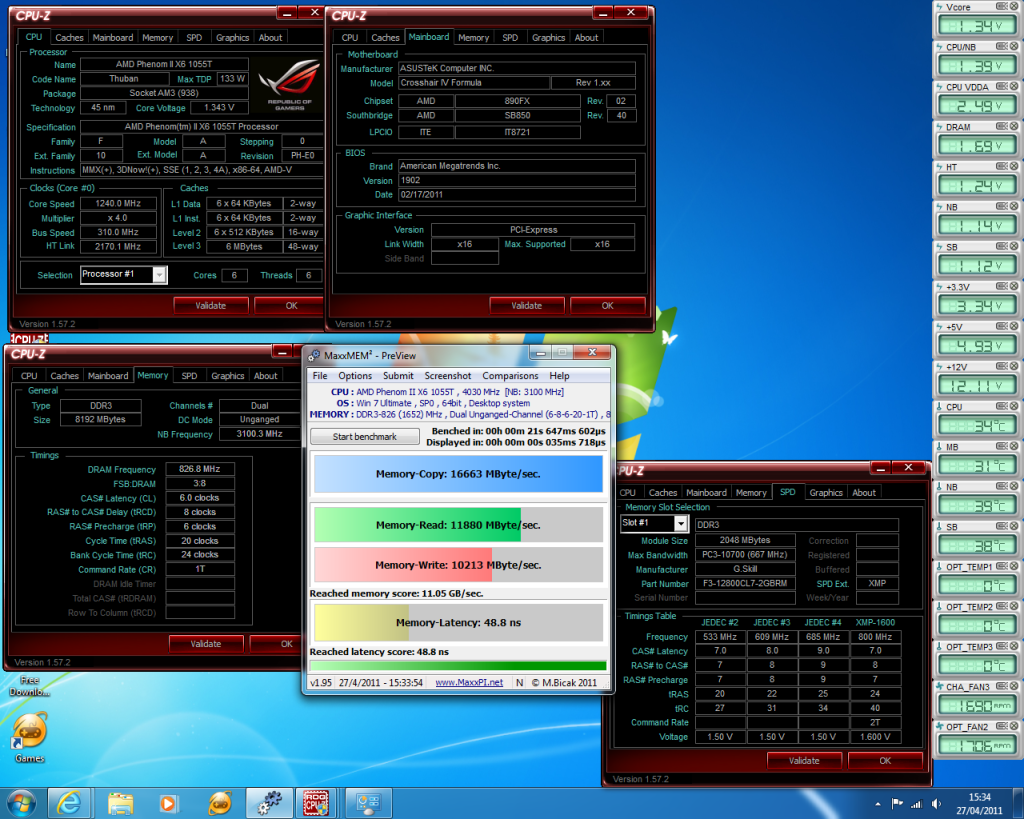The image size is (1024, 819).
Task: Open Graphics tab in Mainboard CPU-Z window
Action: point(549,37)
